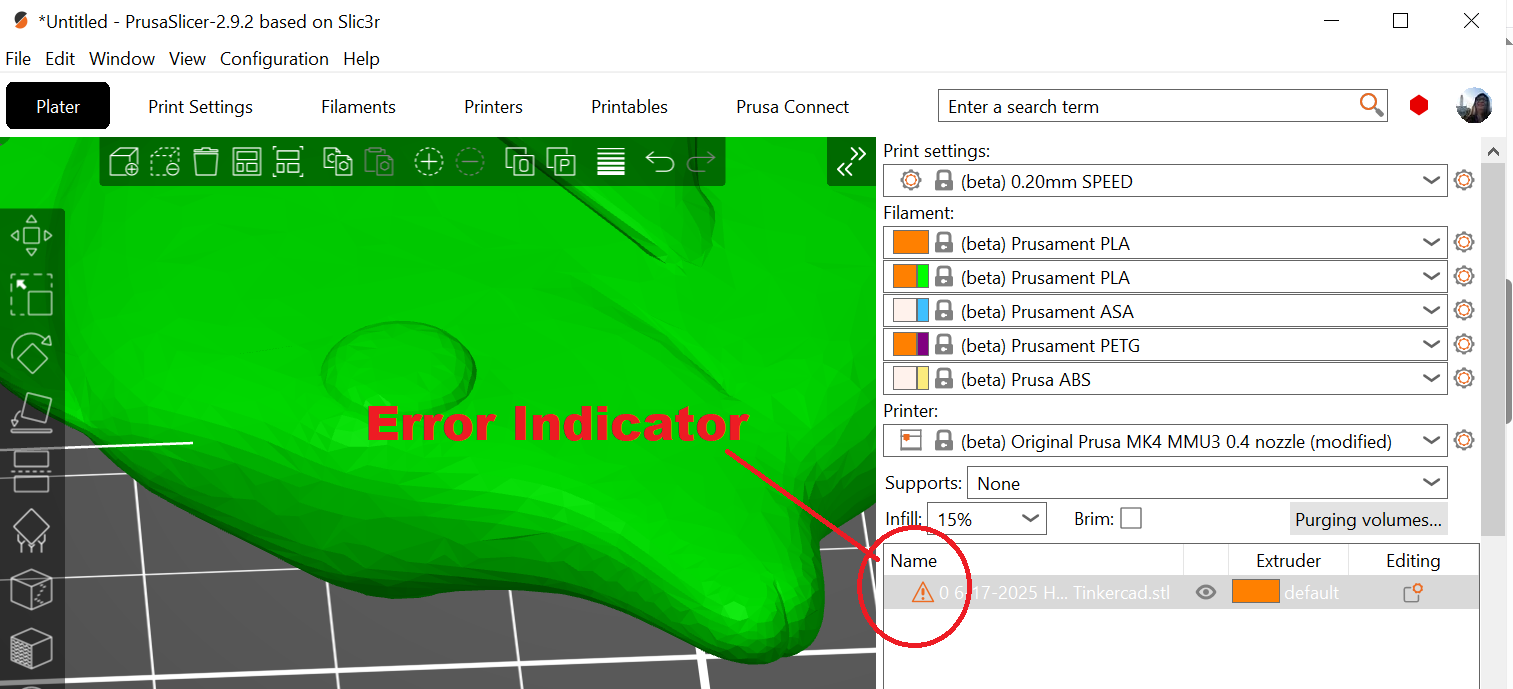The width and height of the screenshot is (1513, 689).
Task: Click the Editing icon for the STL object
Action: click(1412, 593)
